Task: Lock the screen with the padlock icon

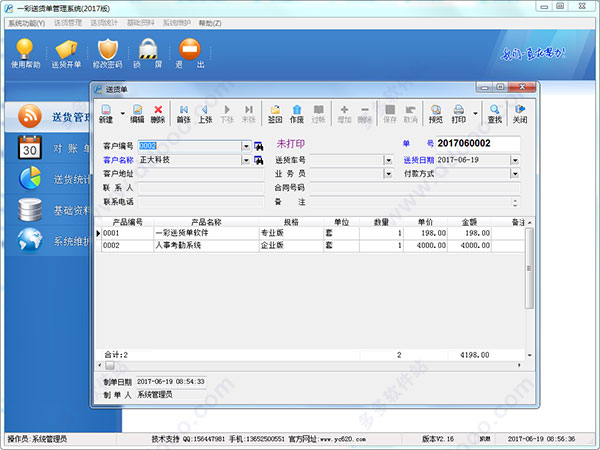Action: click(148, 54)
